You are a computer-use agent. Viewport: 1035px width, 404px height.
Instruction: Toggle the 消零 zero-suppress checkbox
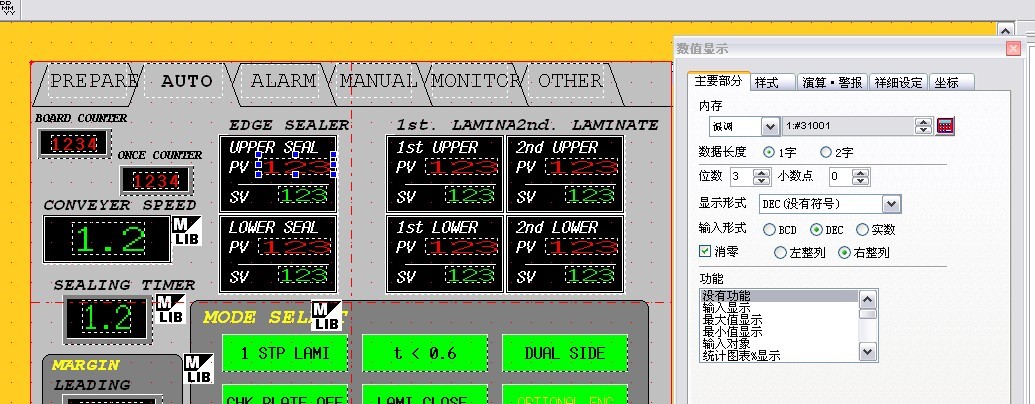coord(705,252)
